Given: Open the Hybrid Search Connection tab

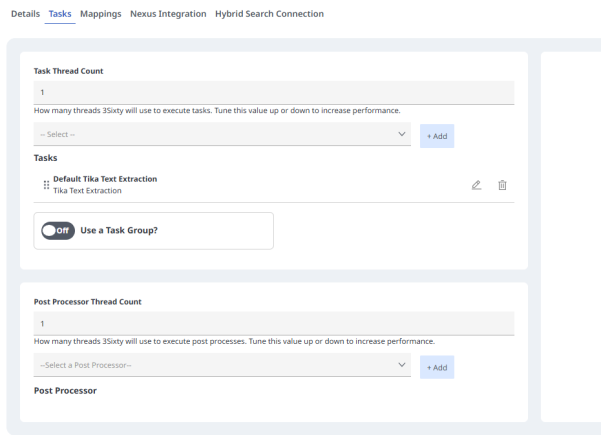Looking at the screenshot, I should [269, 14].
